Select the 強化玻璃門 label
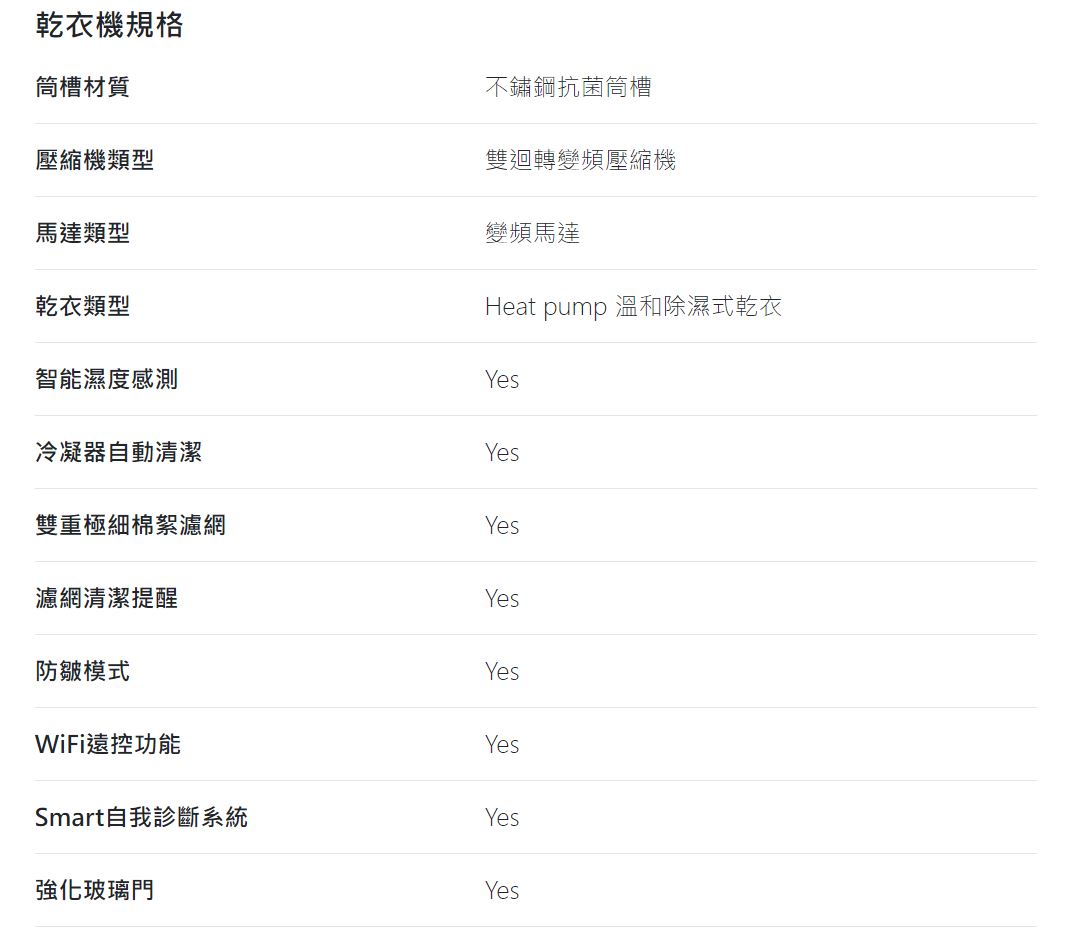1067x935 pixels. (95, 890)
